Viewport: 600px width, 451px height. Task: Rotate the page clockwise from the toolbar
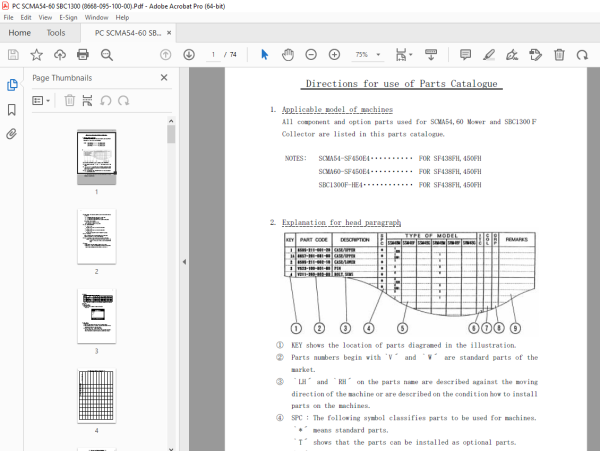tap(582, 55)
